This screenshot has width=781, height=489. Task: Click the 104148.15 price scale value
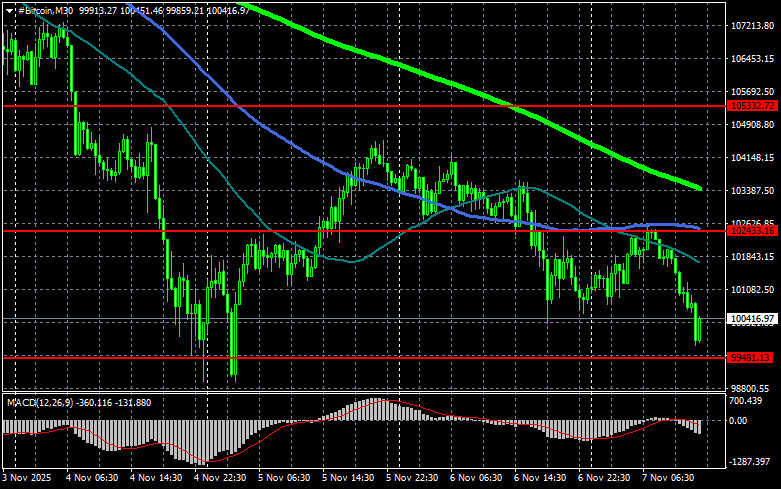(x=752, y=158)
